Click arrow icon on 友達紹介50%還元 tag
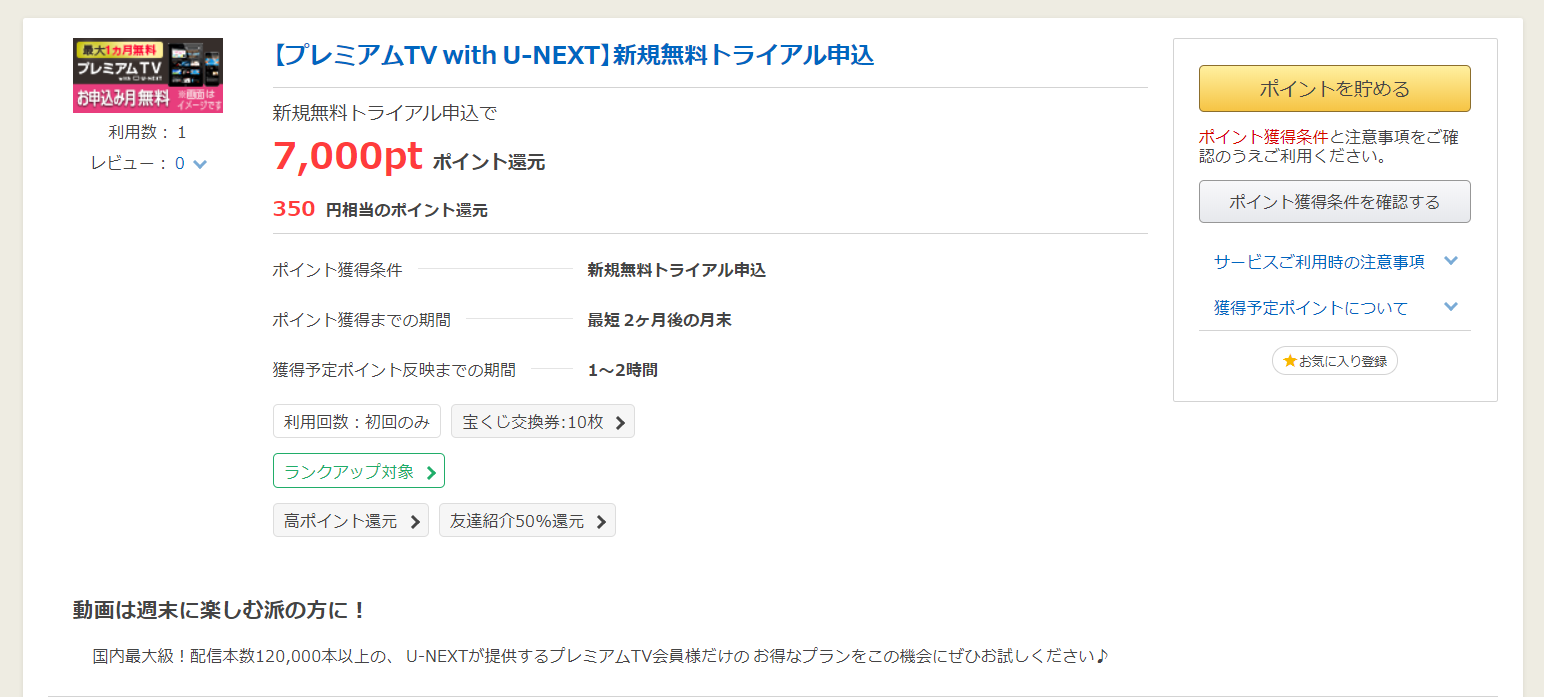 (601, 521)
